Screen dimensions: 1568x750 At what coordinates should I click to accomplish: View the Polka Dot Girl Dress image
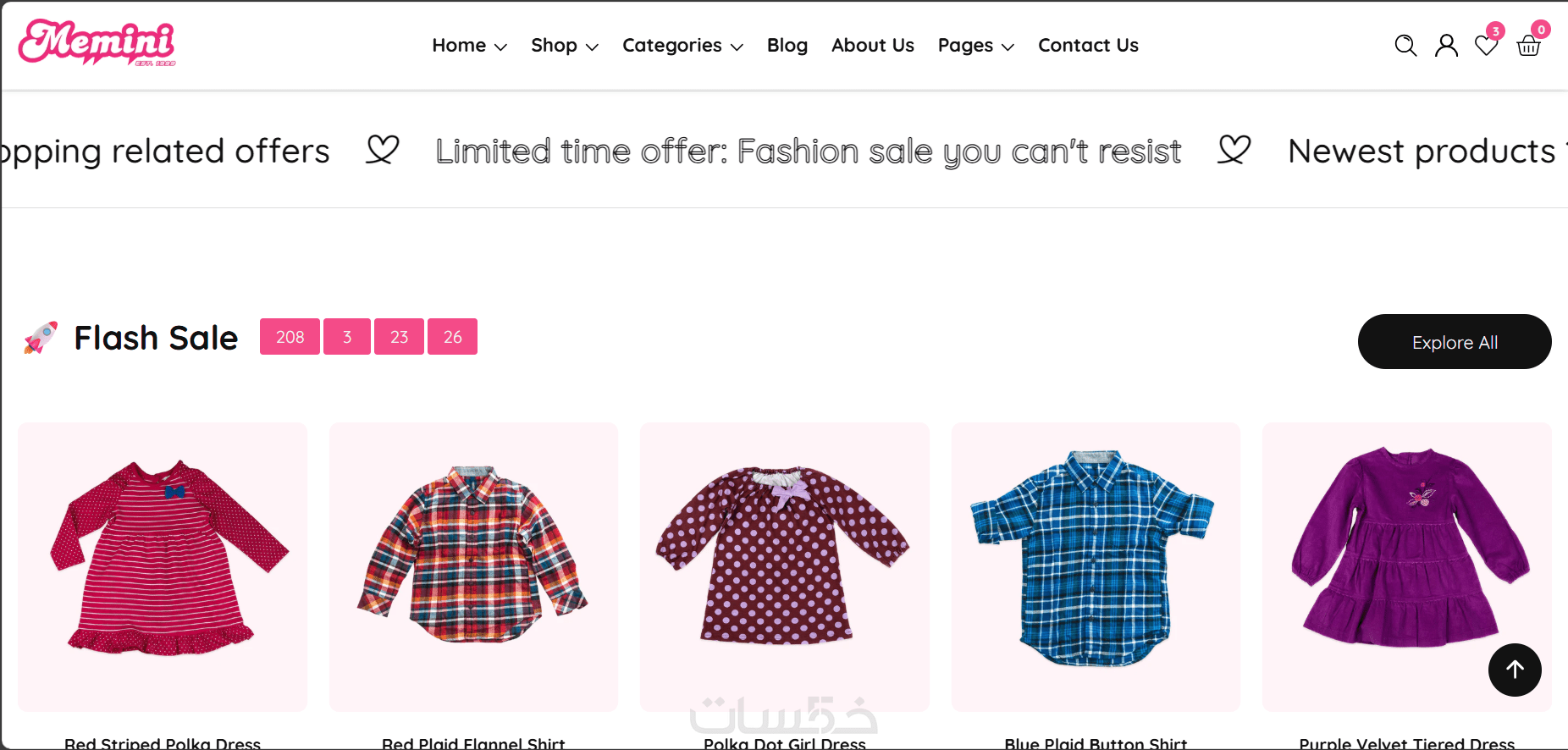(x=784, y=566)
